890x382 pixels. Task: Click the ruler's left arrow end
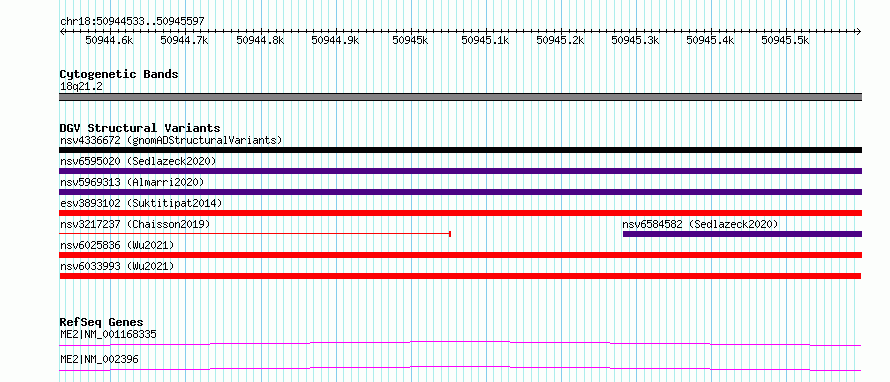click(62, 31)
